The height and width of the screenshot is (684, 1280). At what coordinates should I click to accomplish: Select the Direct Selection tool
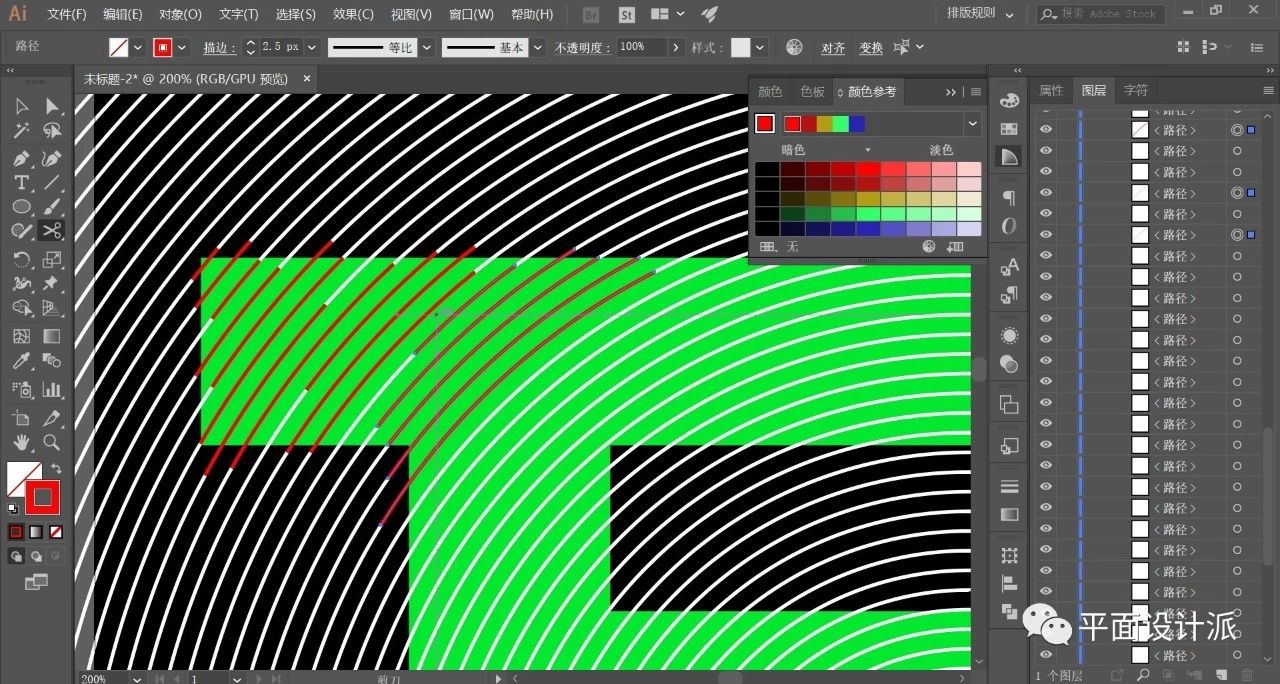point(52,106)
